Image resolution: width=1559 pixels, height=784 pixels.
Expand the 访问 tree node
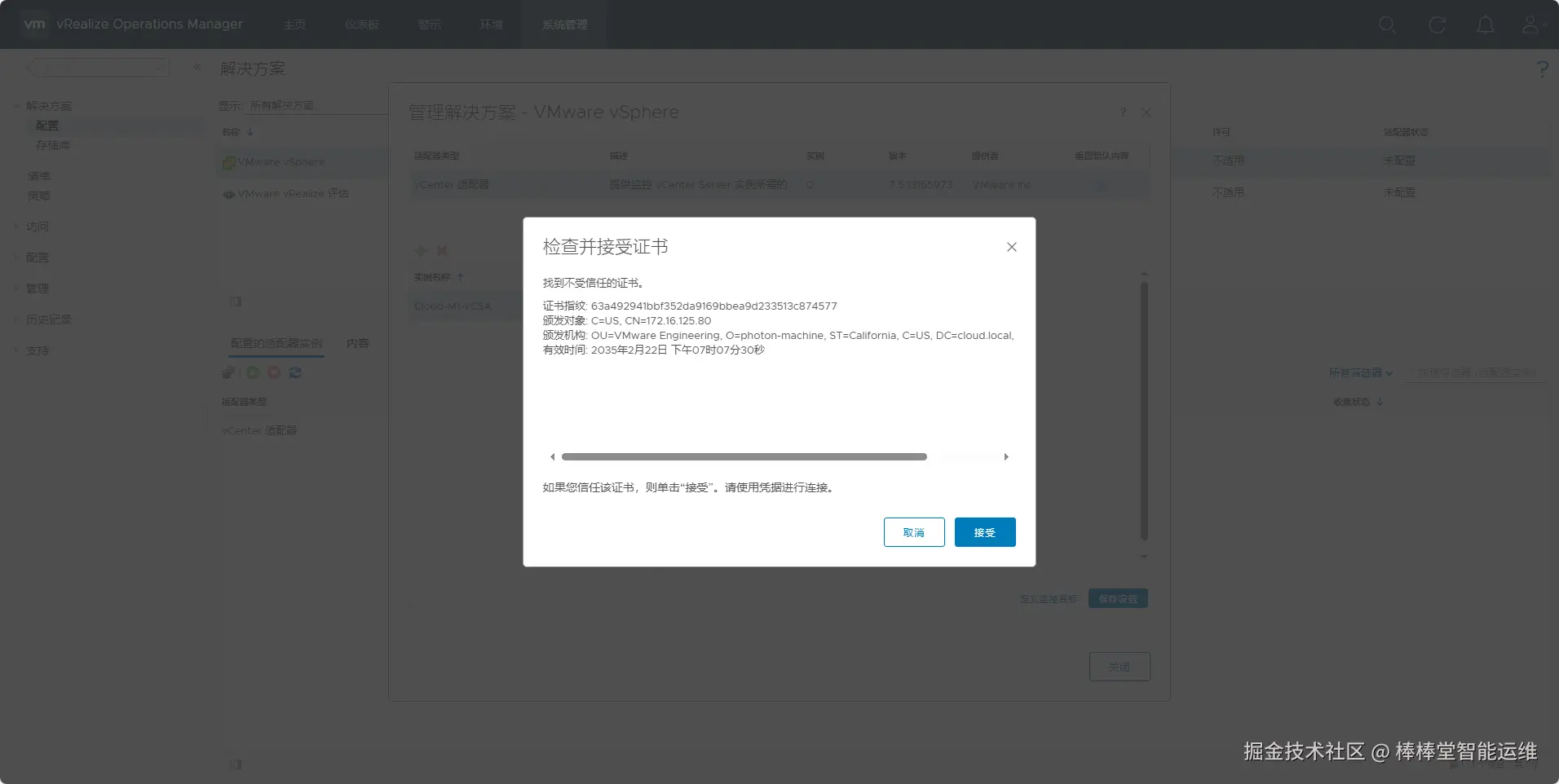point(16,227)
